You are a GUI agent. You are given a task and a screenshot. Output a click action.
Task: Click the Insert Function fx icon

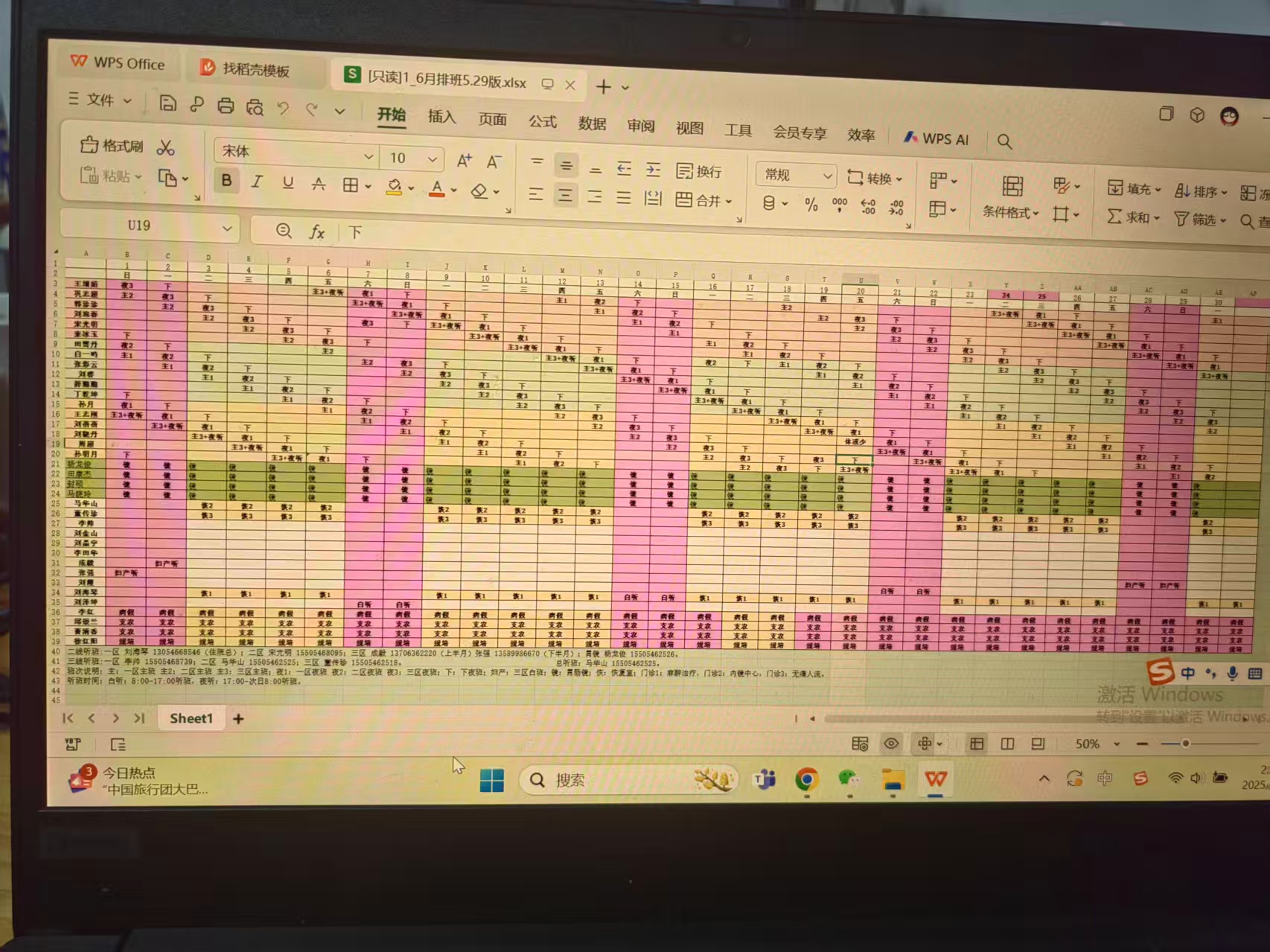(317, 232)
